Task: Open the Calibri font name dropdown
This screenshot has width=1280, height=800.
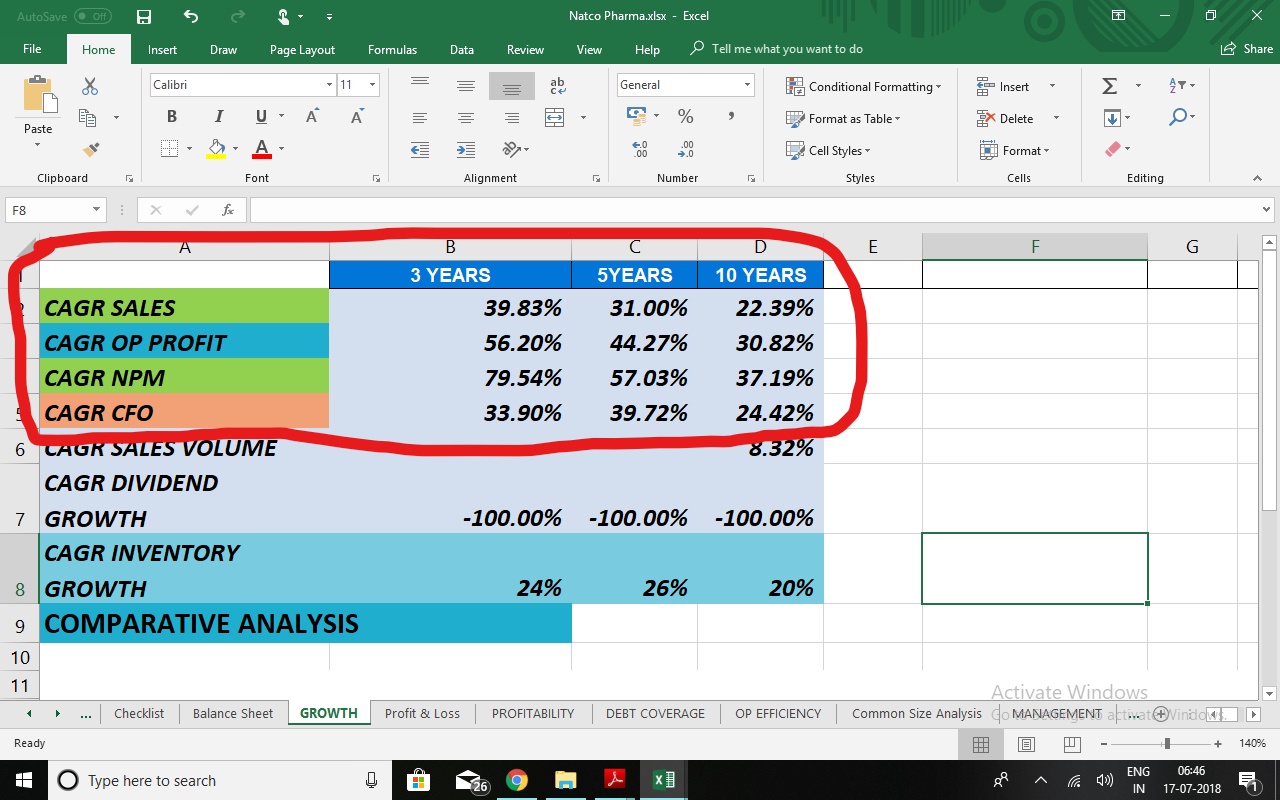Action: tap(329, 85)
